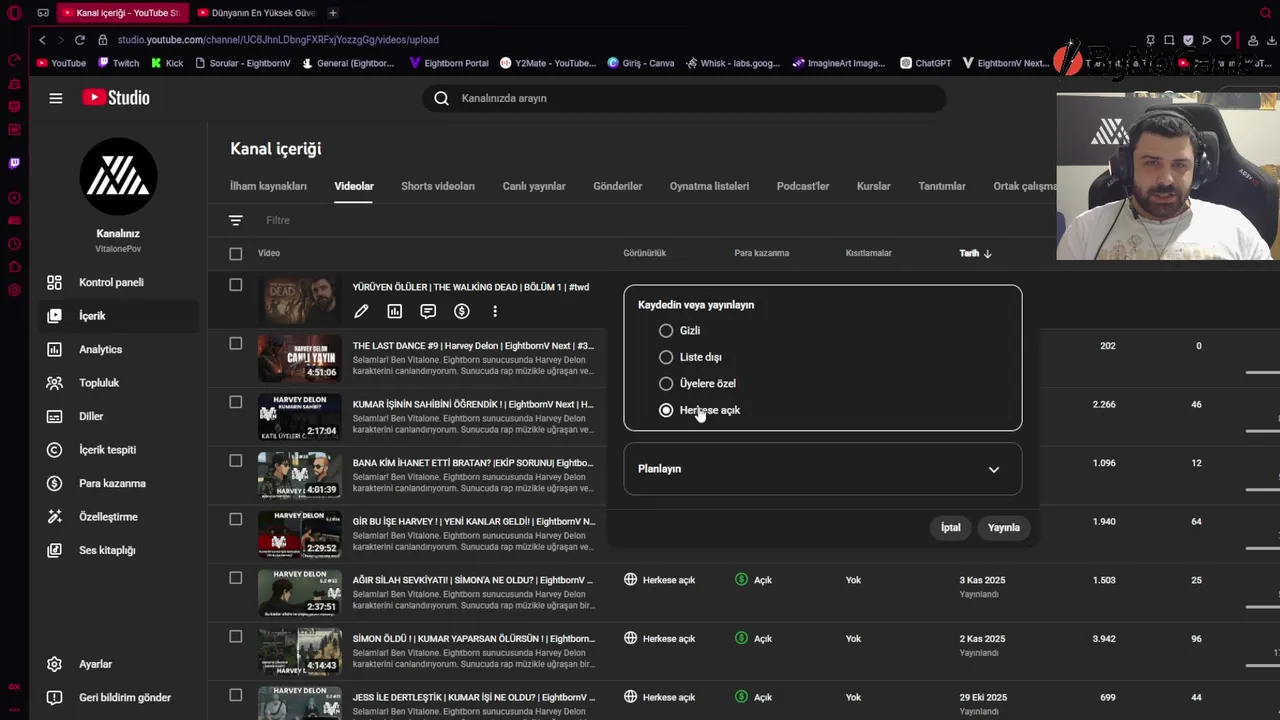Select the Liste dışı radio option
The height and width of the screenshot is (720, 1280).
[666, 357]
